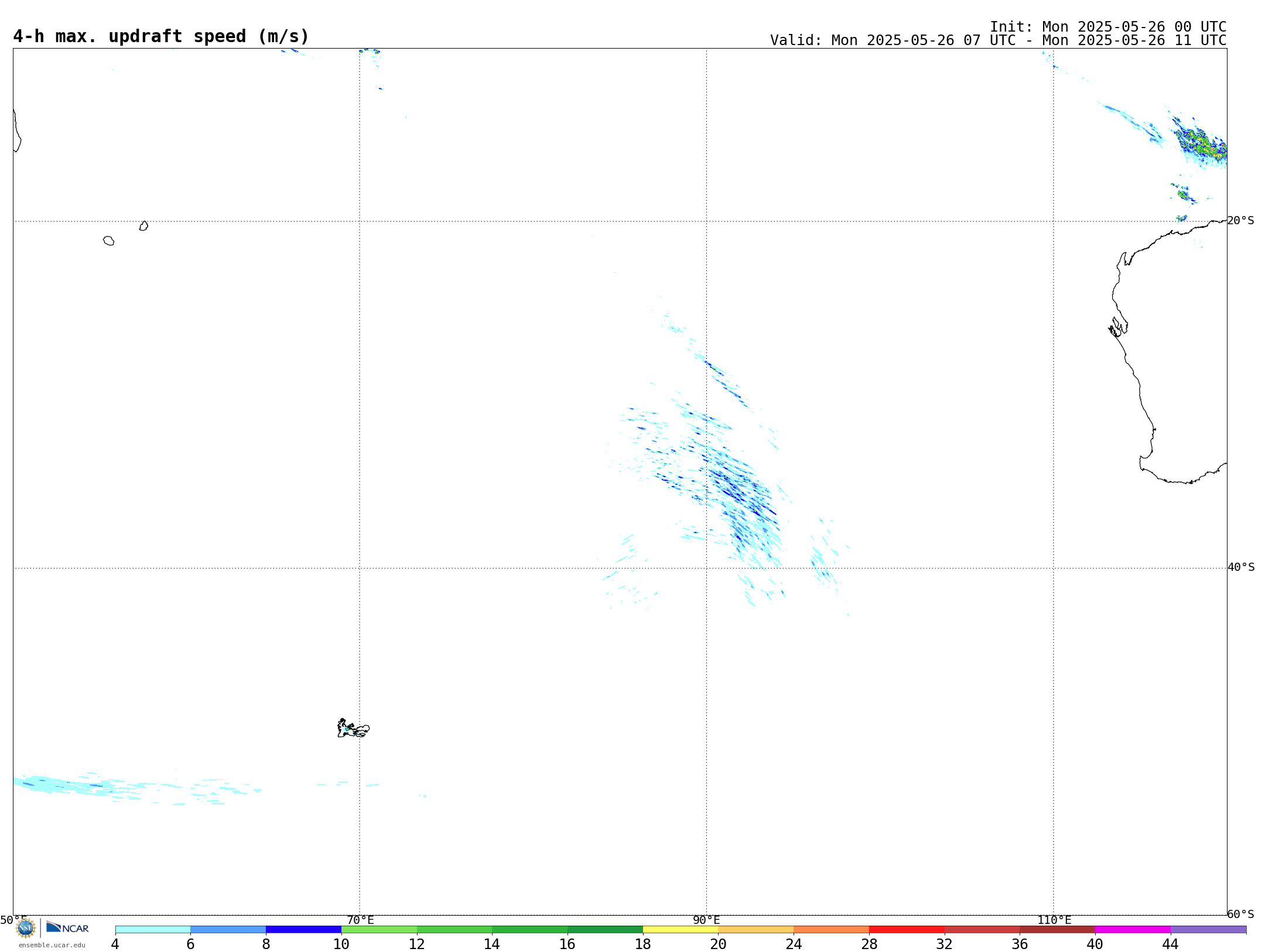Click the colorbar tick label '36'
Screen dimensions: 1265x952
1020,944
